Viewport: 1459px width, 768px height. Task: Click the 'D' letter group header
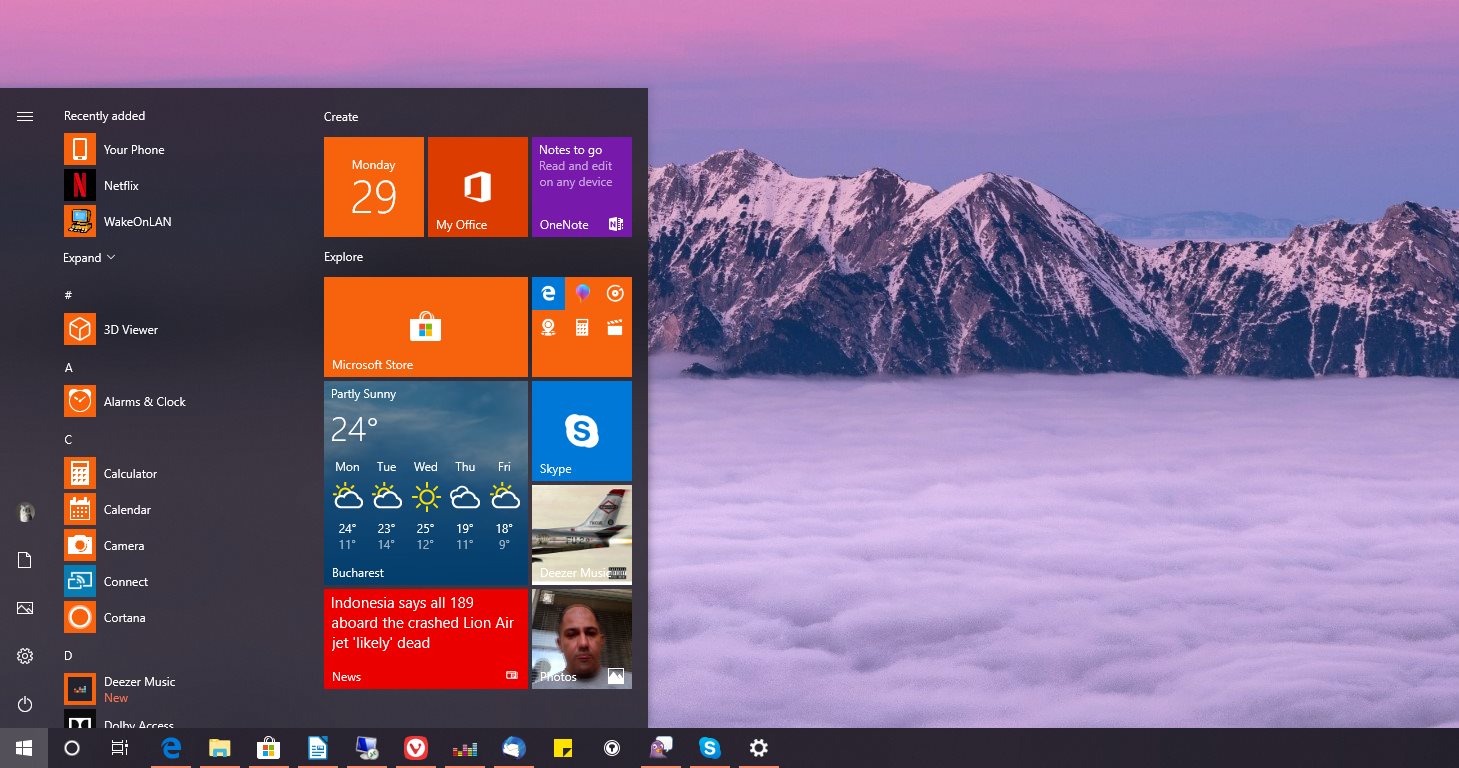point(68,656)
